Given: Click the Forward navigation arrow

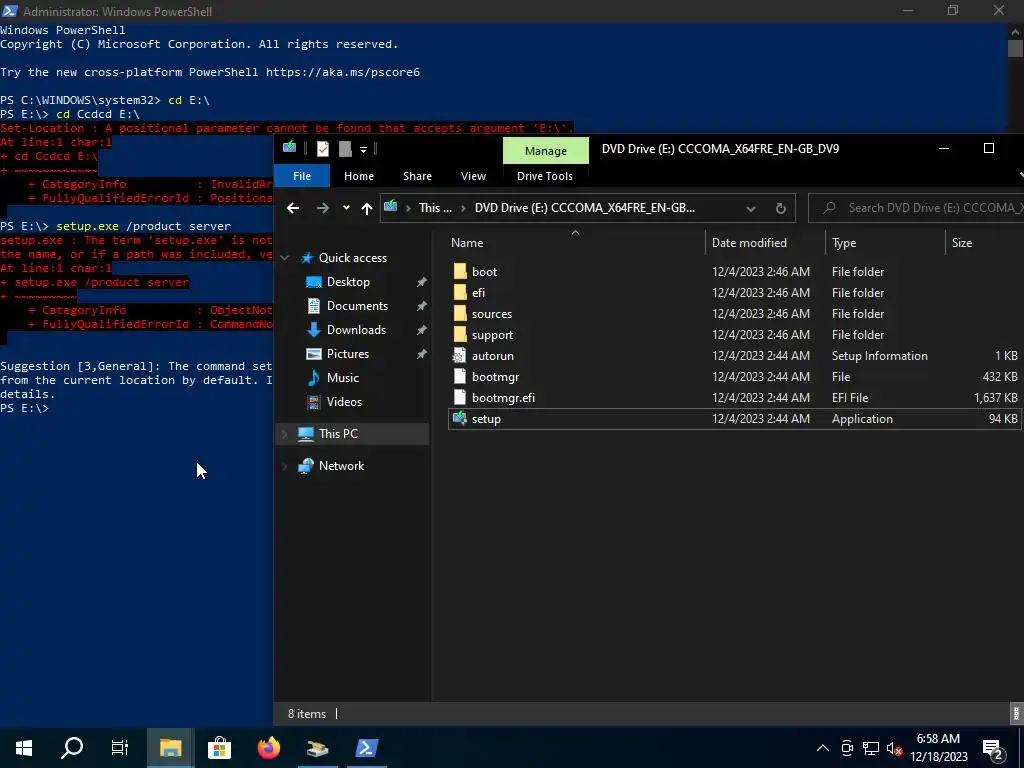Looking at the screenshot, I should click(323, 208).
